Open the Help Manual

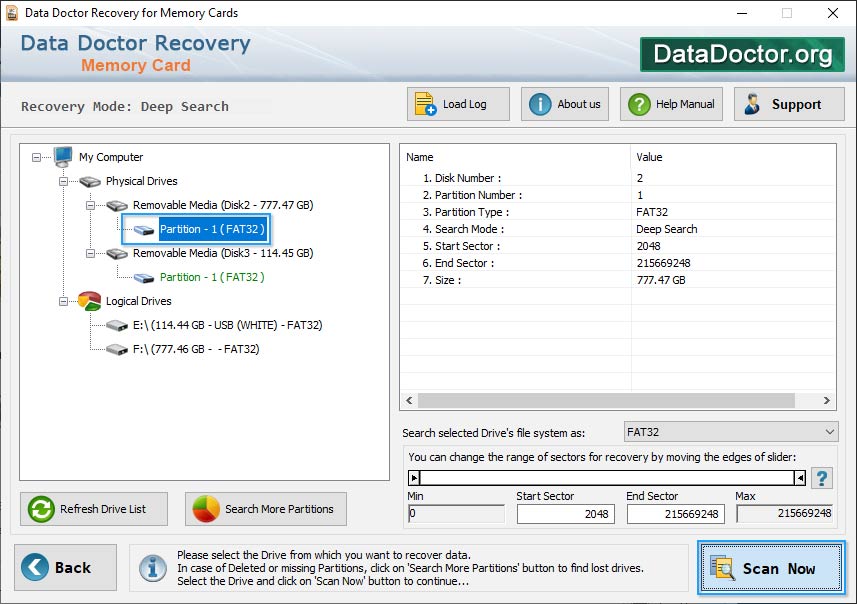[671, 104]
